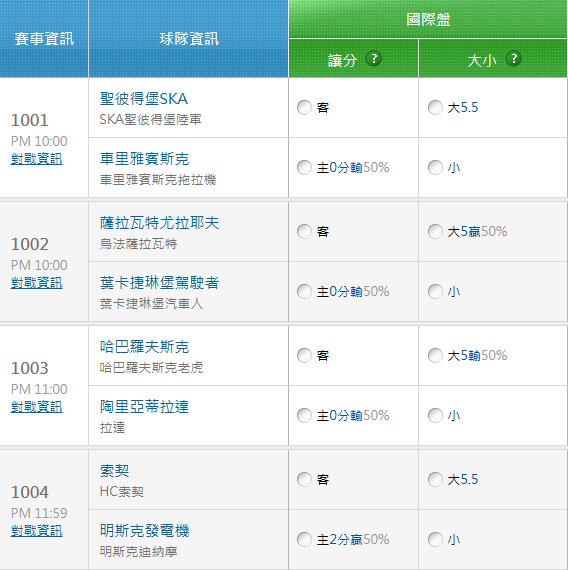This screenshot has width=568, height=570.
Task: Select 客 radio for match 1003
Action: [304, 356]
